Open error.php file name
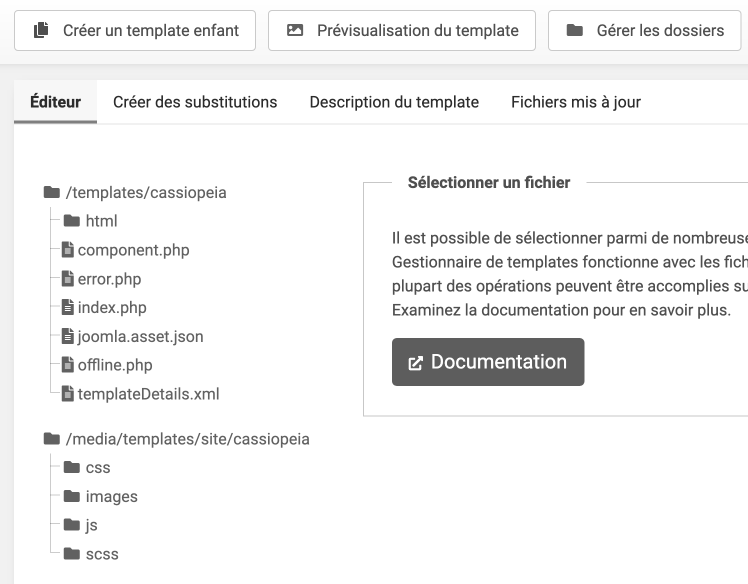Viewport: 748px width, 584px height. click(x=109, y=279)
